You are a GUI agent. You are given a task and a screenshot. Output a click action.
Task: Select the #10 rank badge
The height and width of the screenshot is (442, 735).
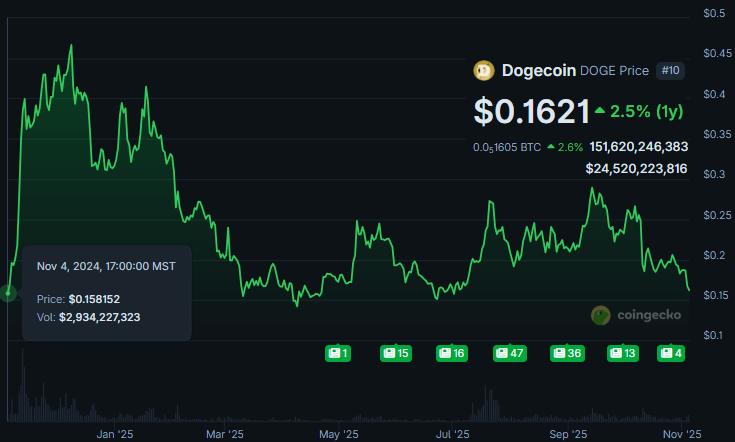tap(671, 71)
